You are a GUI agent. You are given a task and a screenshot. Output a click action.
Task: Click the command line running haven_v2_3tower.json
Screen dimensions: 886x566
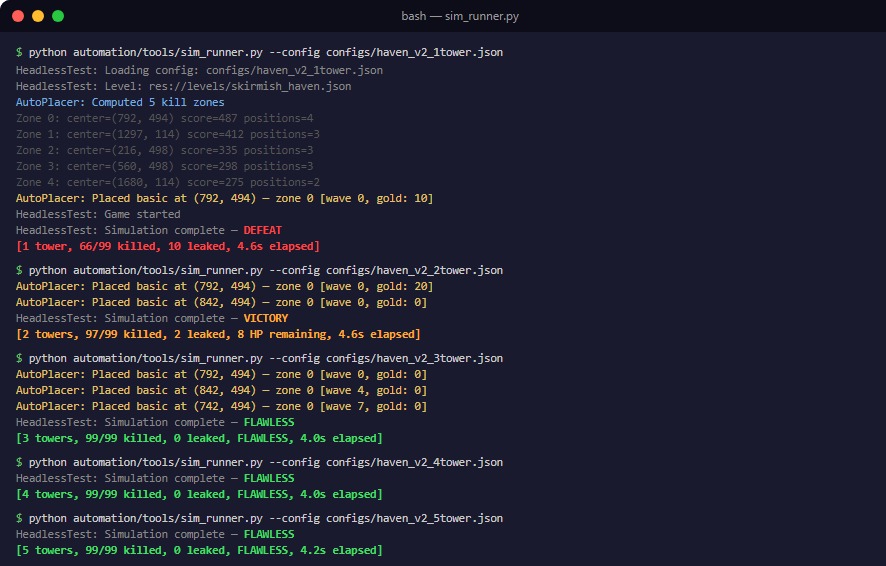259,359
